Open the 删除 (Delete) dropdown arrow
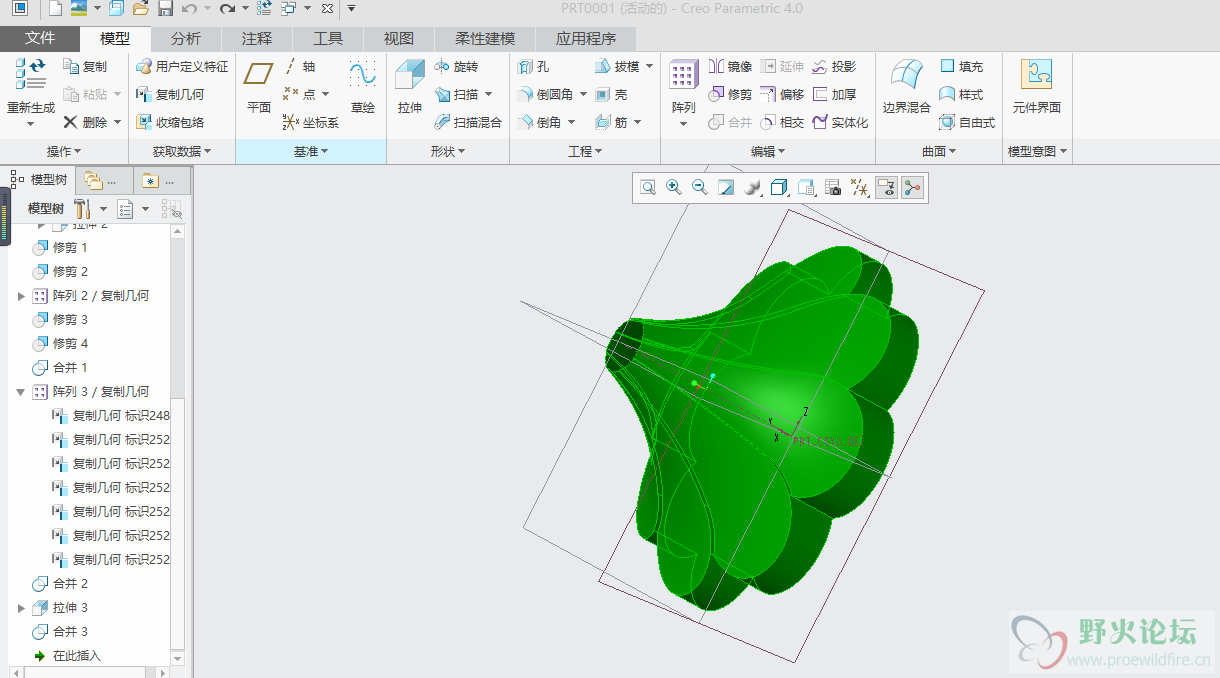This screenshot has height=678, width=1220. pos(117,122)
